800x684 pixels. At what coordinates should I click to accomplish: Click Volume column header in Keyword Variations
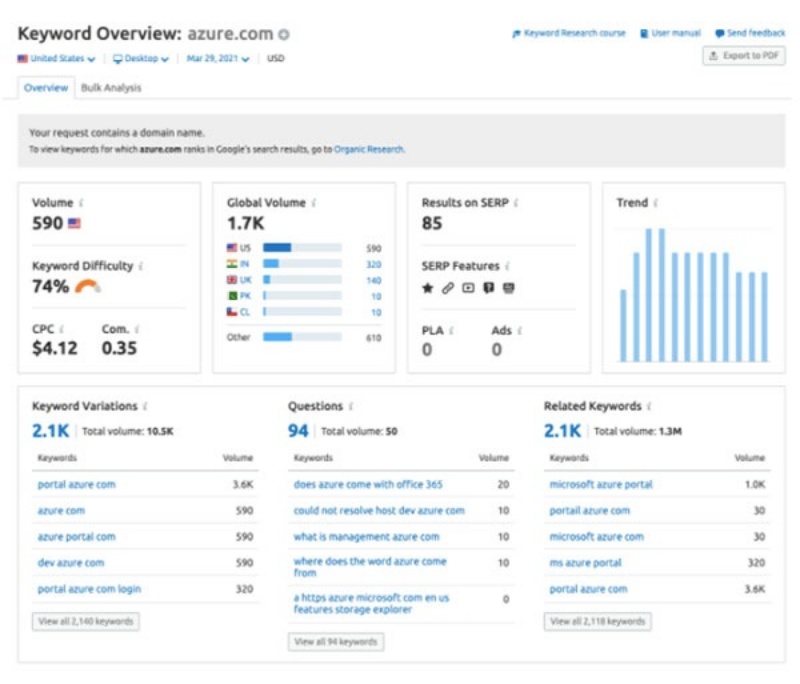[238, 458]
